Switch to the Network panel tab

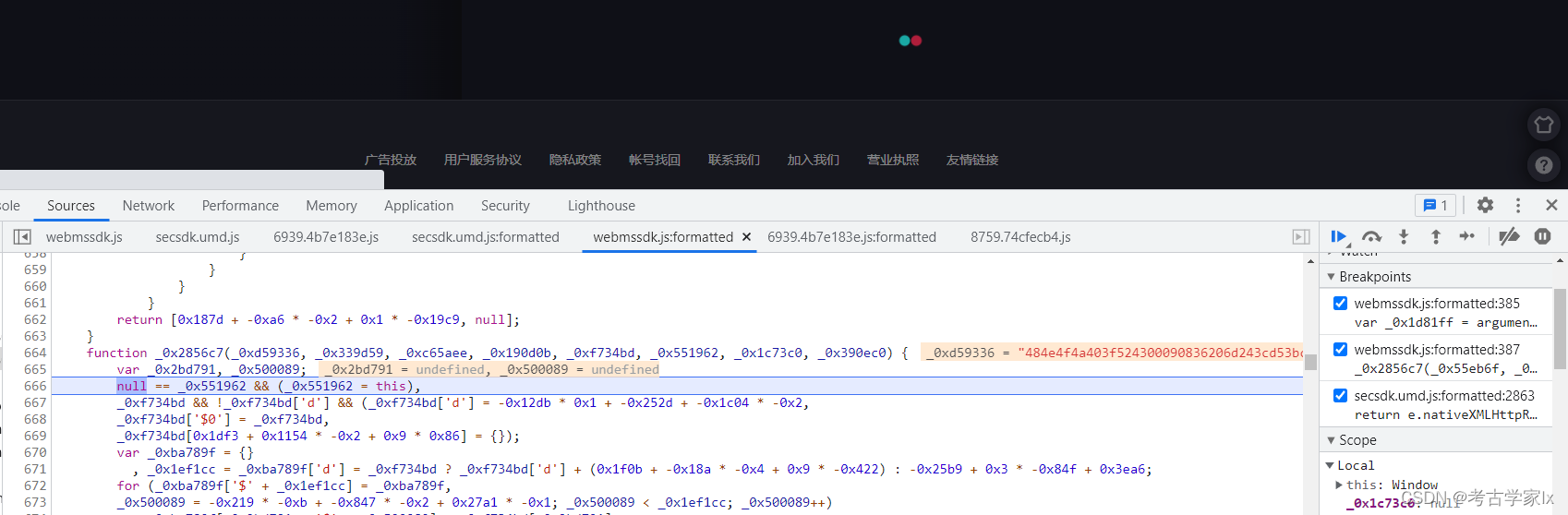pos(149,206)
